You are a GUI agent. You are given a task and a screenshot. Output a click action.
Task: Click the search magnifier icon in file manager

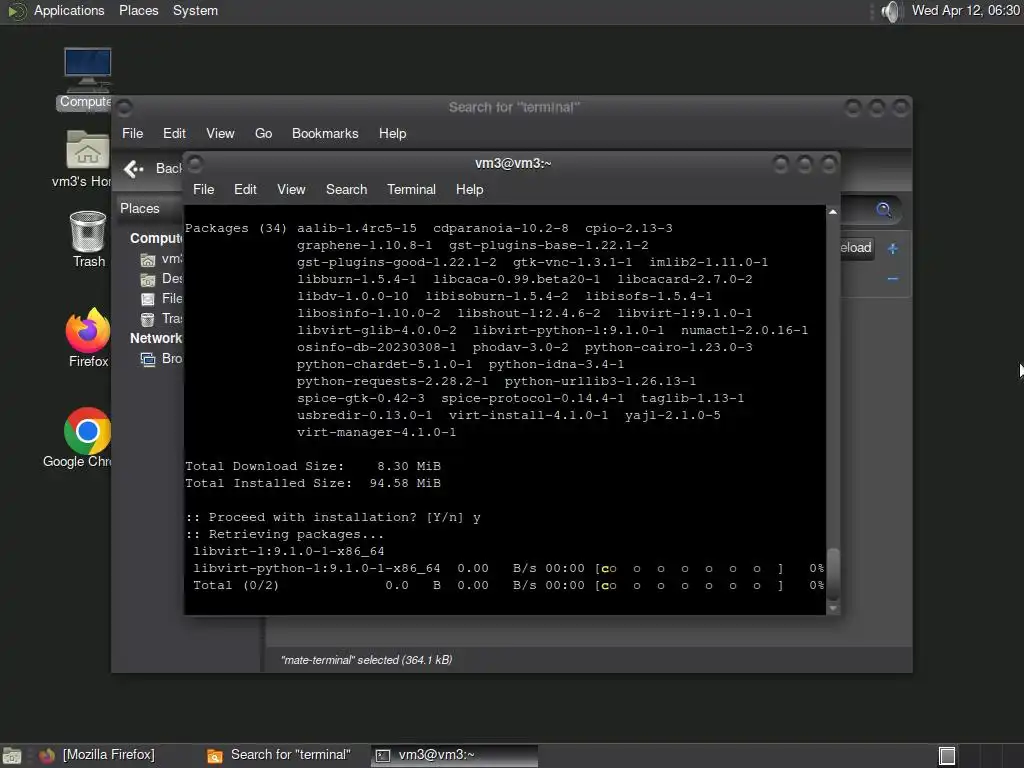pos(883,210)
